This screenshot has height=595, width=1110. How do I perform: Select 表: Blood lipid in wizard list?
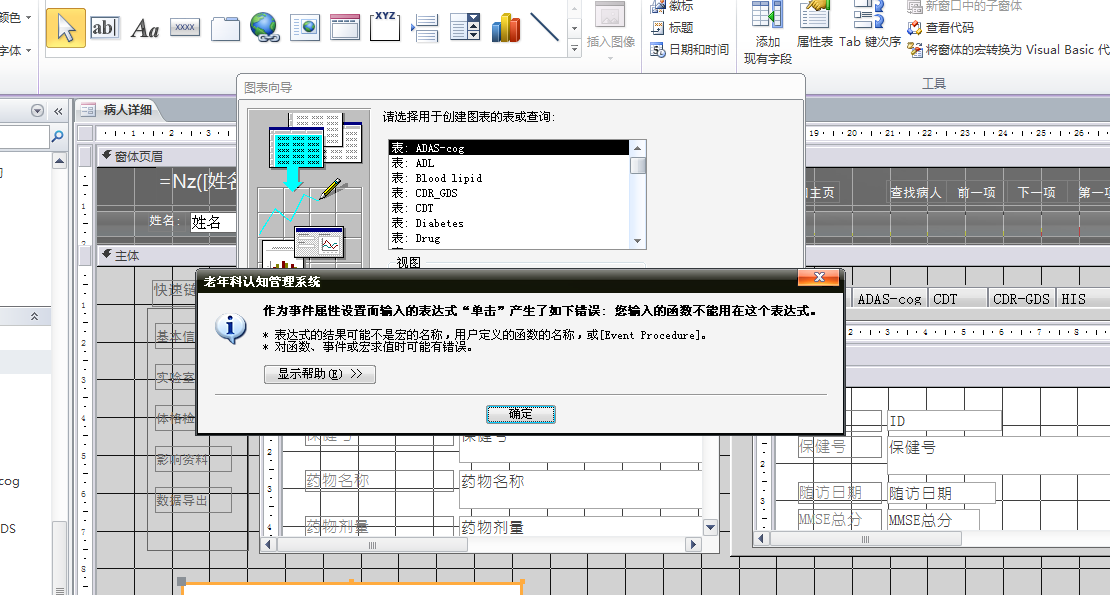[508, 178]
